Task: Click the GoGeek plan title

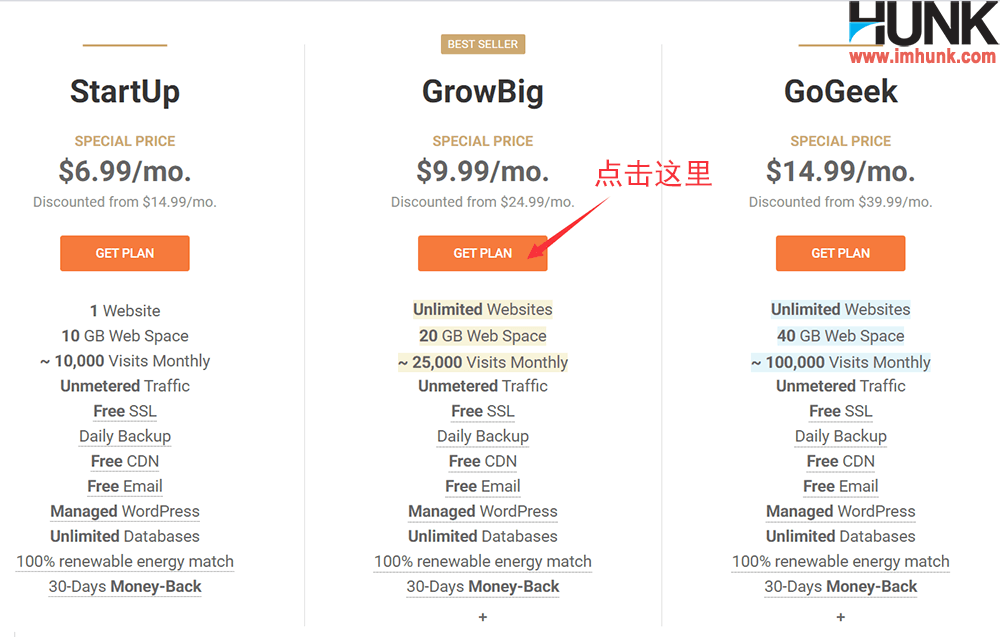Action: point(841,91)
